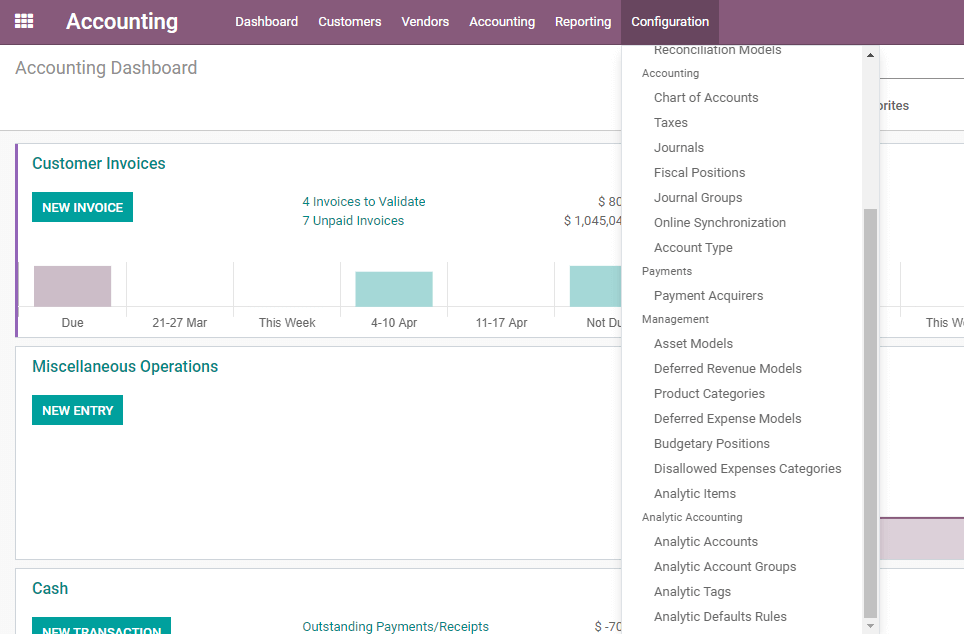Open Journal Groups

coord(698,198)
